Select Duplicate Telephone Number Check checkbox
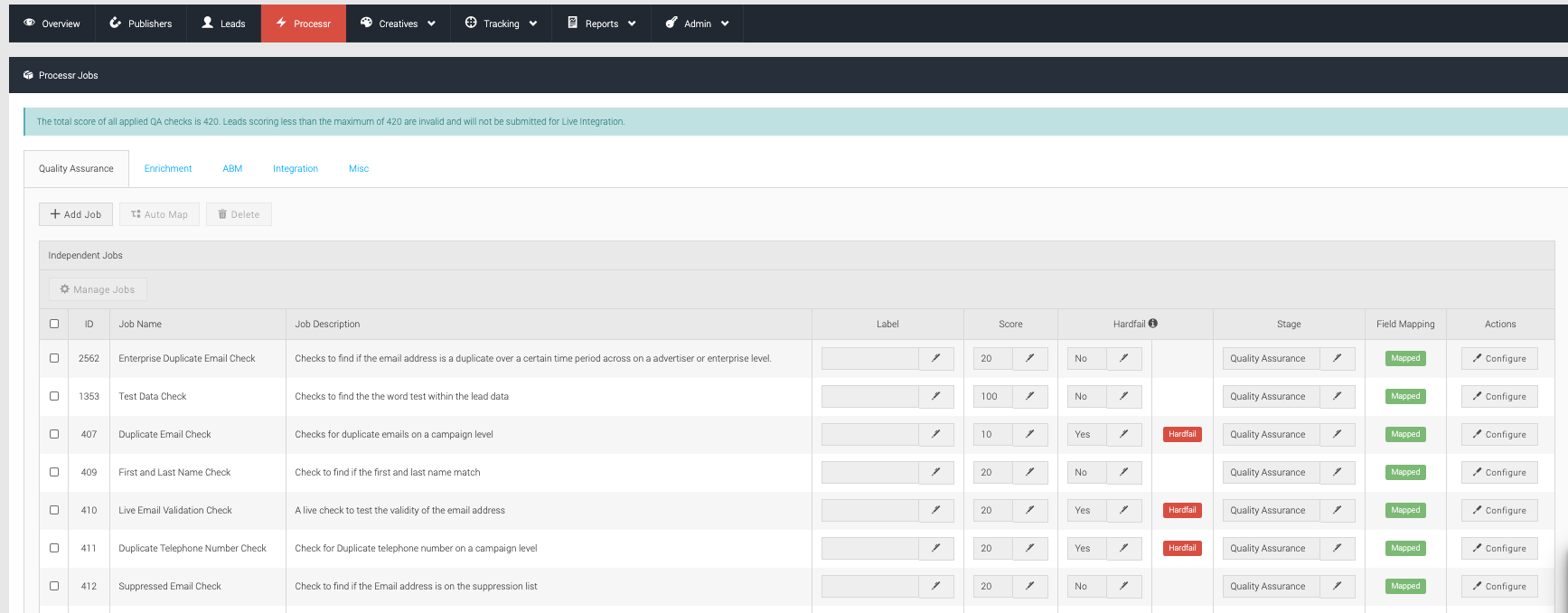The height and width of the screenshot is (613, 1568). 54,548
